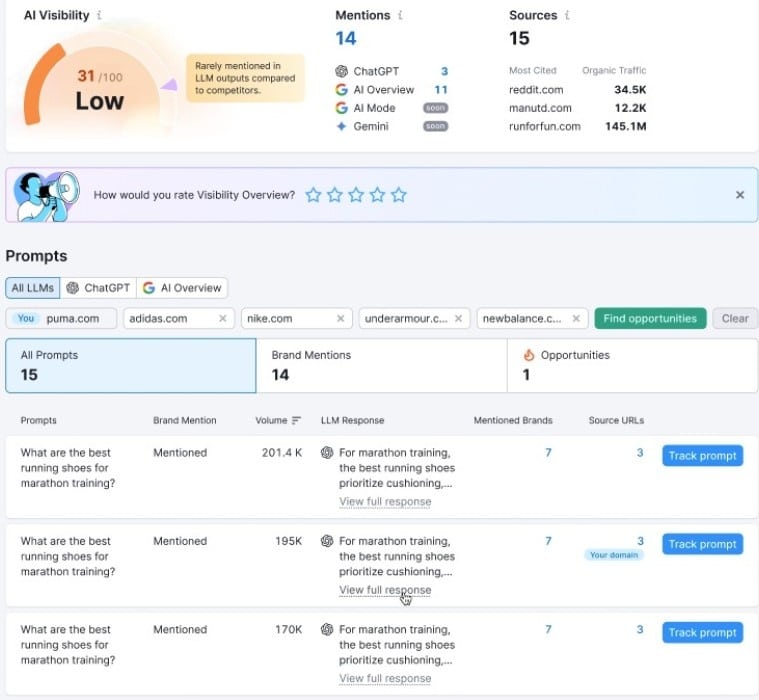The height and width of the screenshot is (700, 759).
Task: Click the Sources info icon
Action: 567,15
